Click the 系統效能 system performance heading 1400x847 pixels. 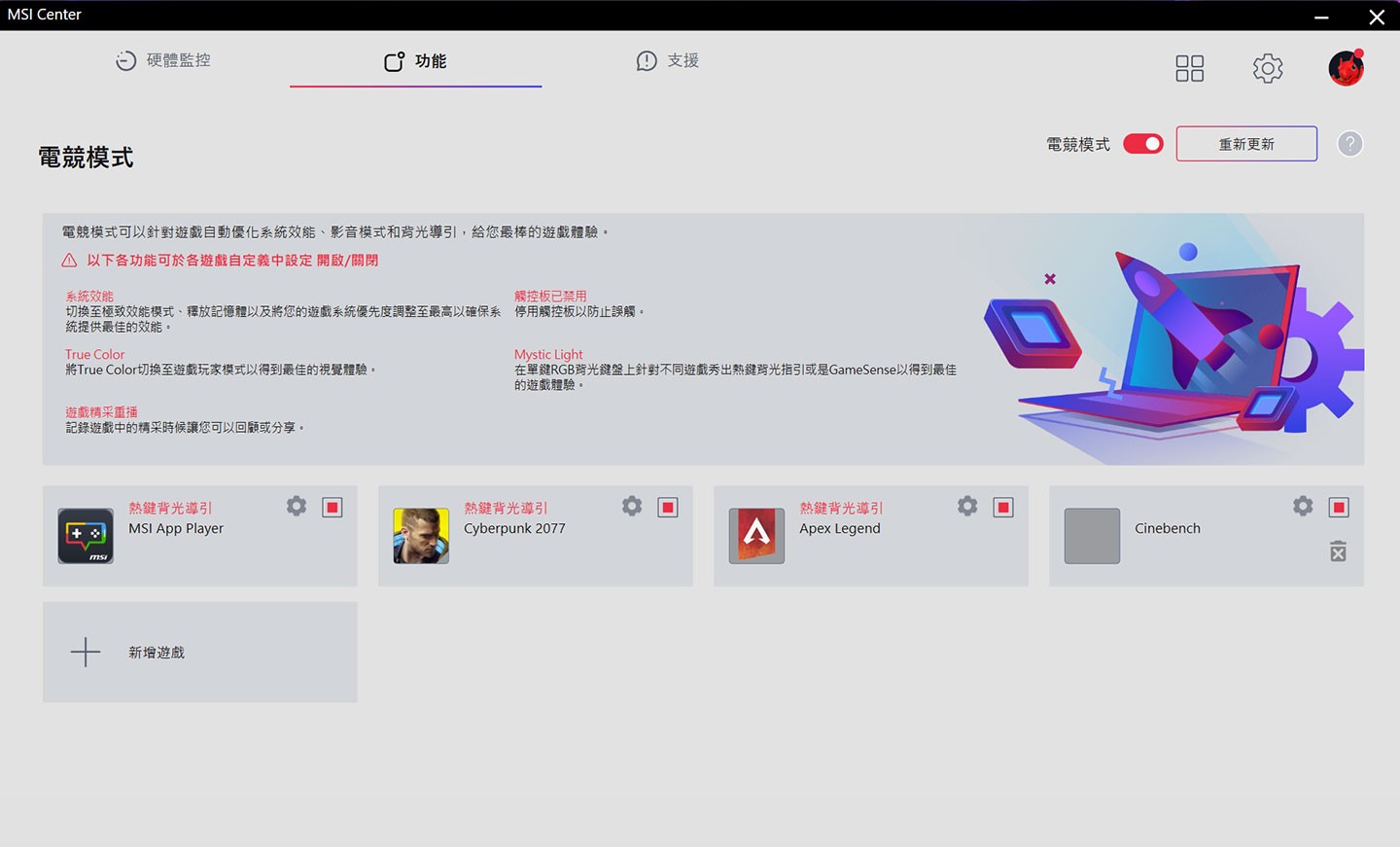(89, 296)
